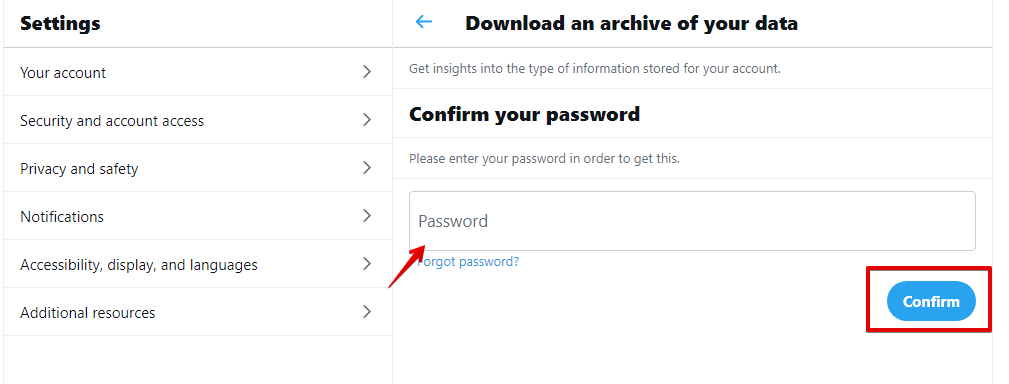Viewport: 1009px width, 384px height.
Task: Open the Notifications settings
Action: [x=198, y=215]
